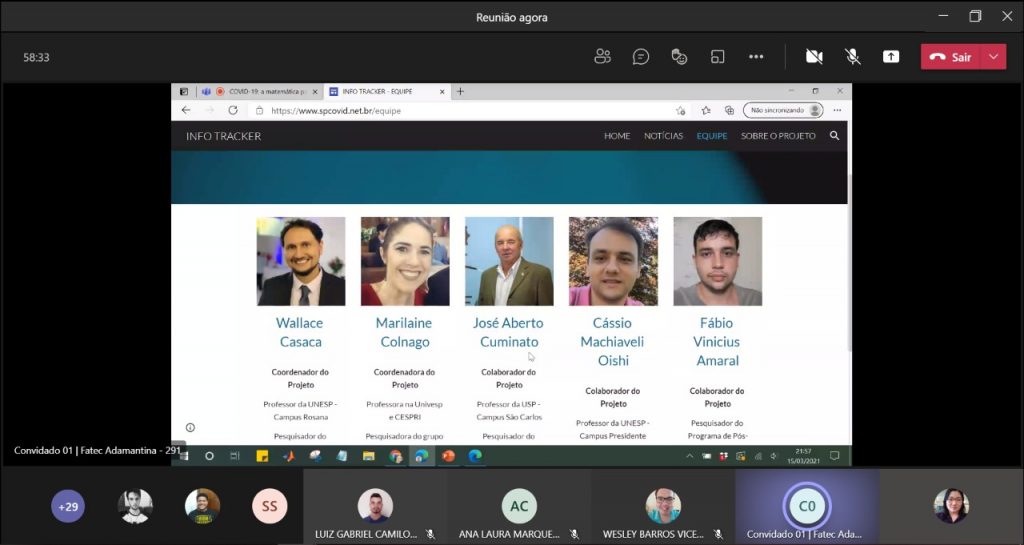Open Edge vertical tabs button

(184, 91)
